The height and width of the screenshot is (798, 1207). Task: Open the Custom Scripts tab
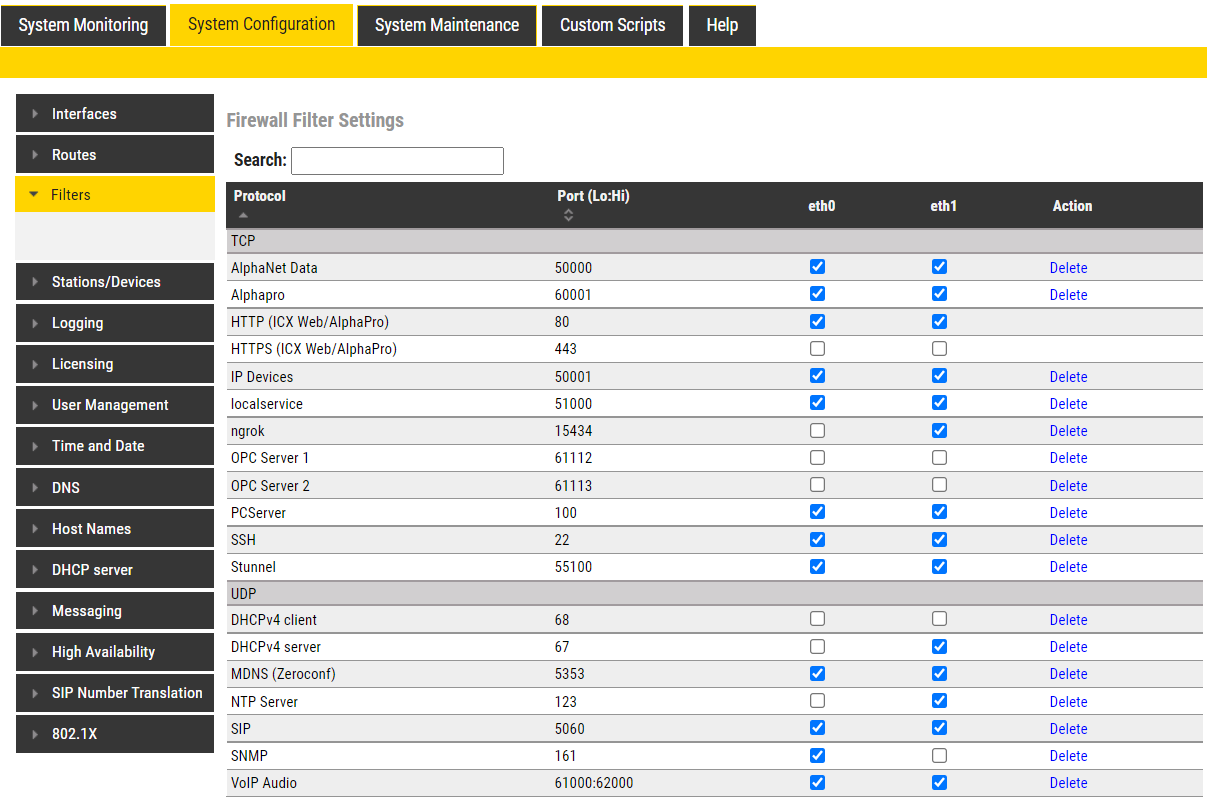click(612, 25)
